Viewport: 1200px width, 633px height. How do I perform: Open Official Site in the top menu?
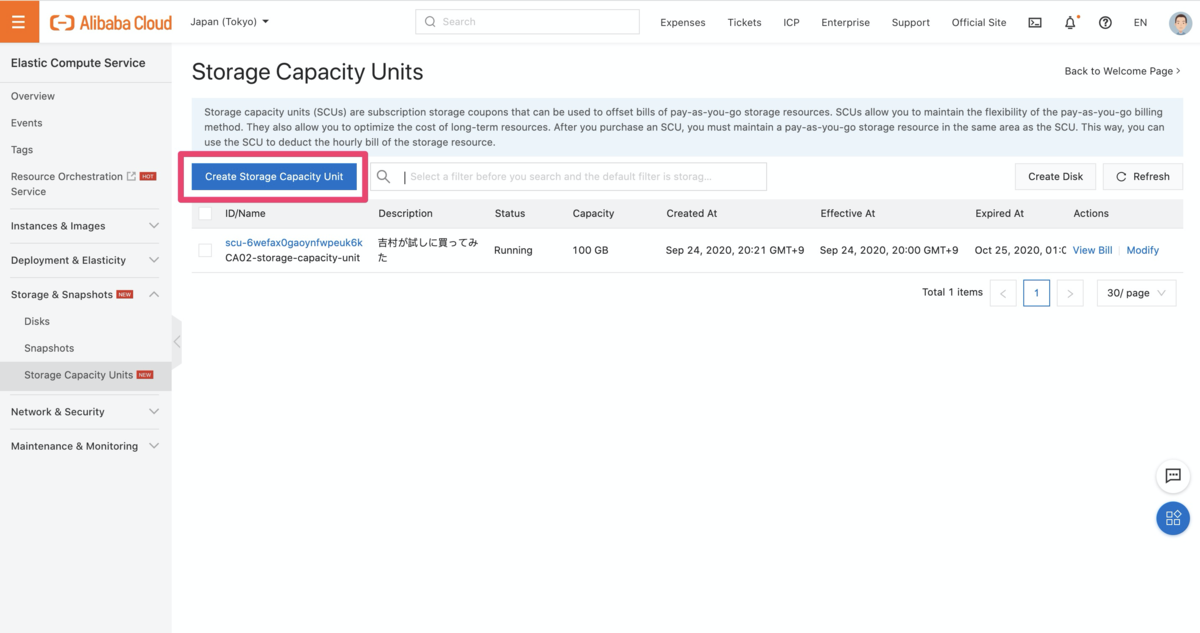(979, 22)
